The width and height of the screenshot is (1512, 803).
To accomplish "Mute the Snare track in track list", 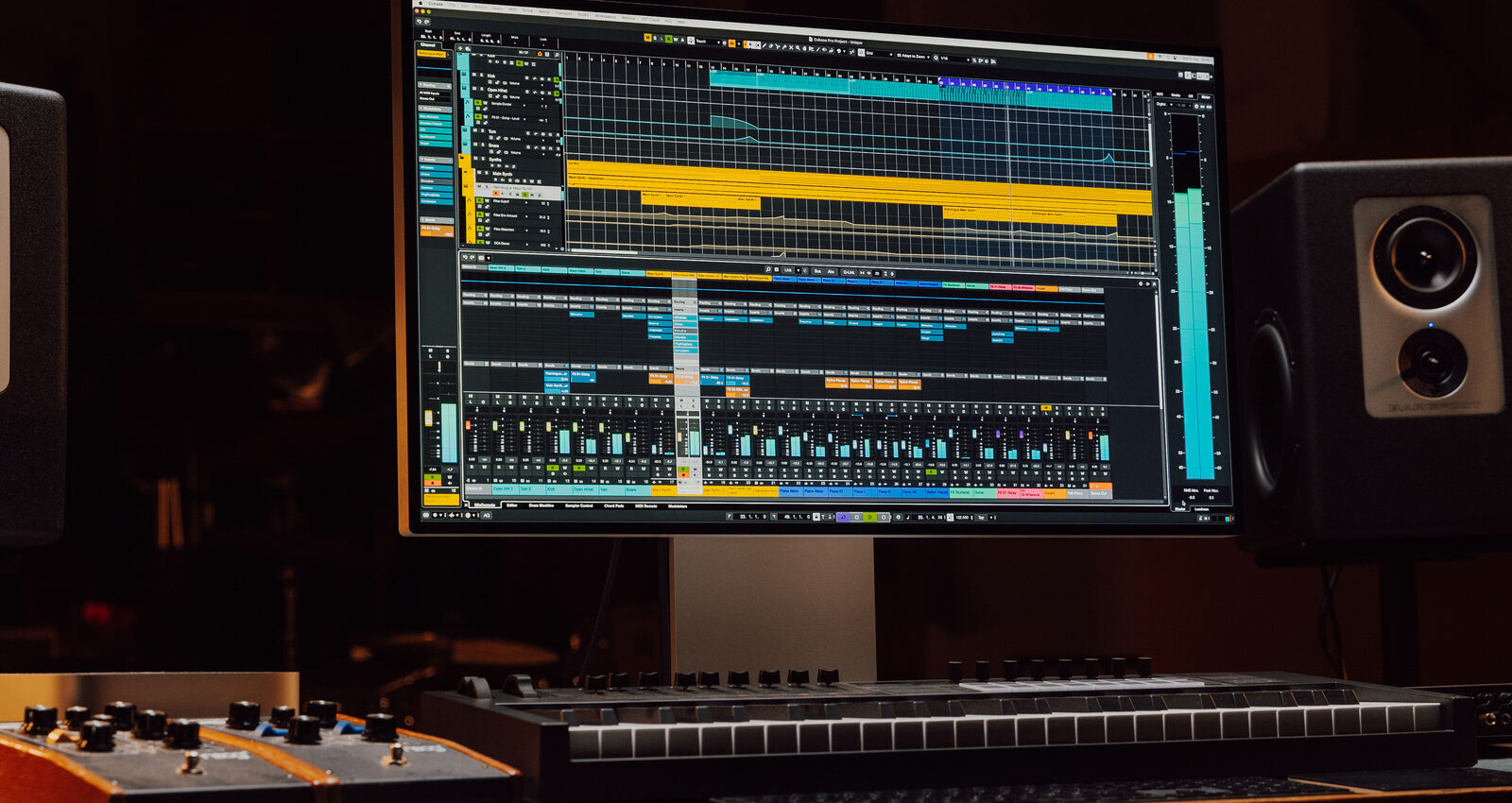I will coord(475,145).
